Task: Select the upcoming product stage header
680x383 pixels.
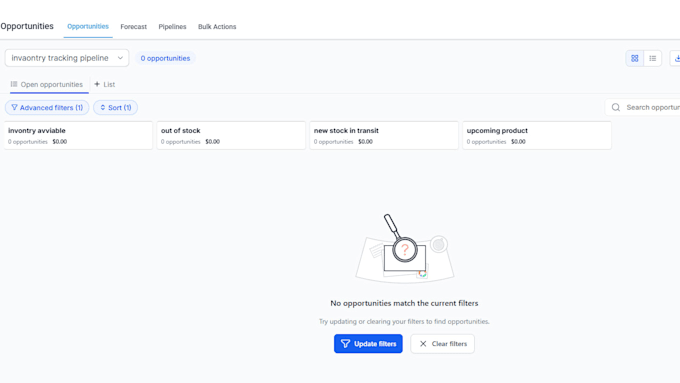Action: click(x=537, y=135)
